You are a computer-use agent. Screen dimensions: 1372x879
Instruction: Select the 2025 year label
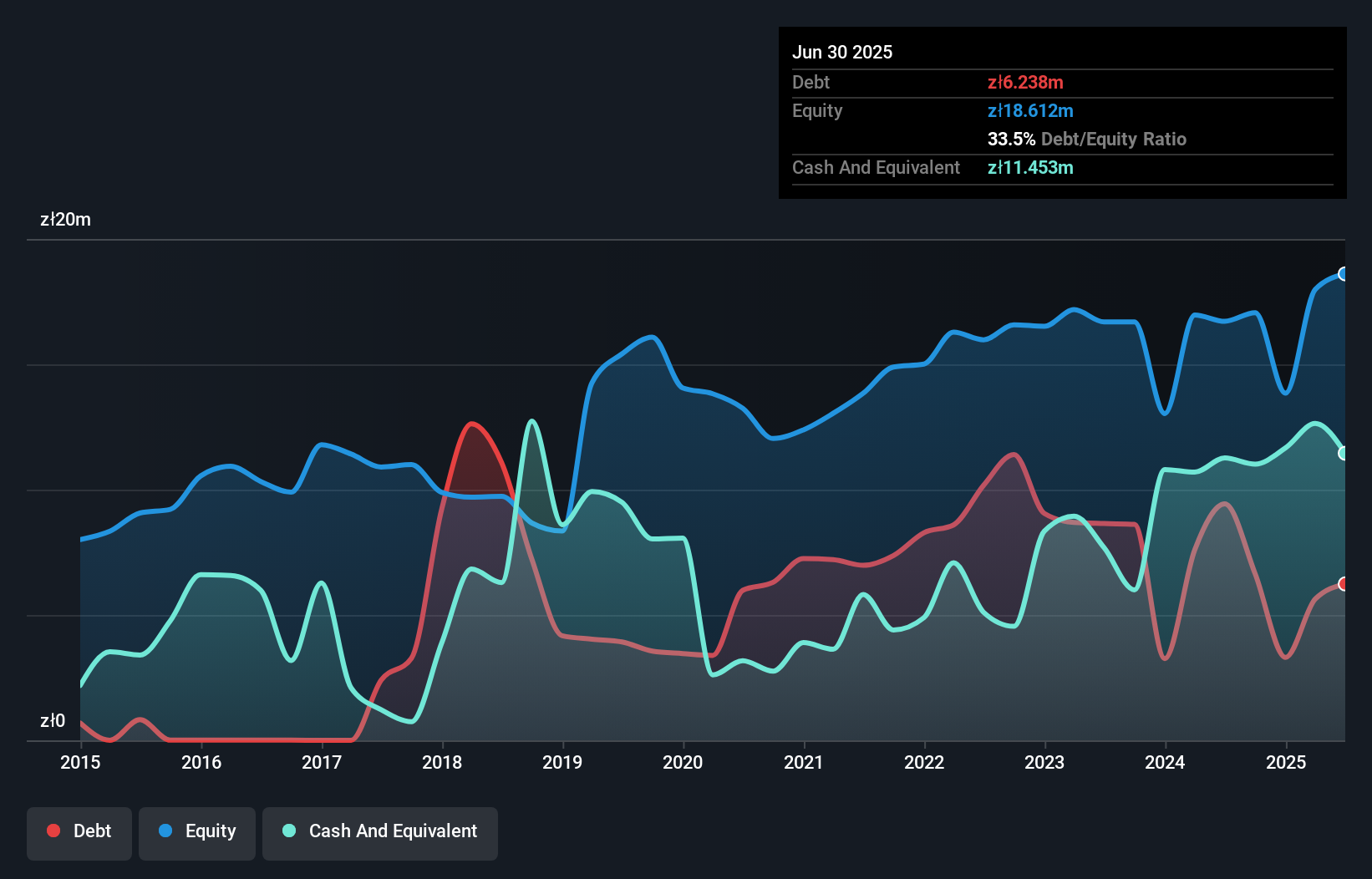point(1287,762)
